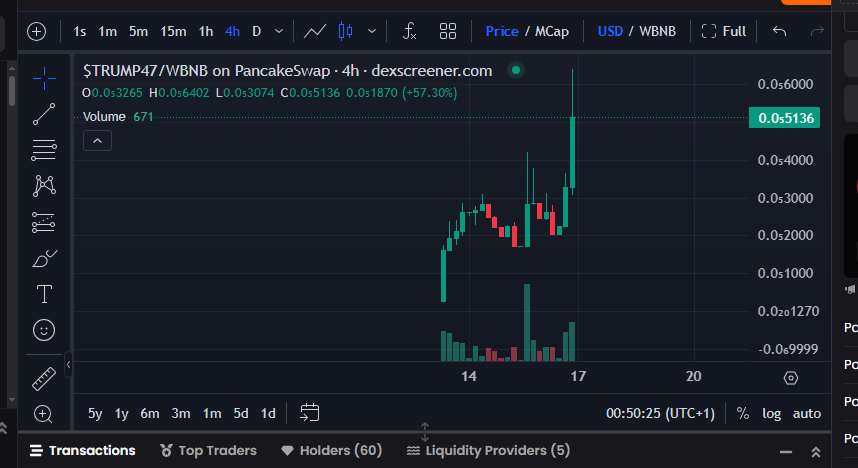Viewport: 858px width, 468px height.
Task: Open the Top Traders tab
Action: (x=208, y=450)
